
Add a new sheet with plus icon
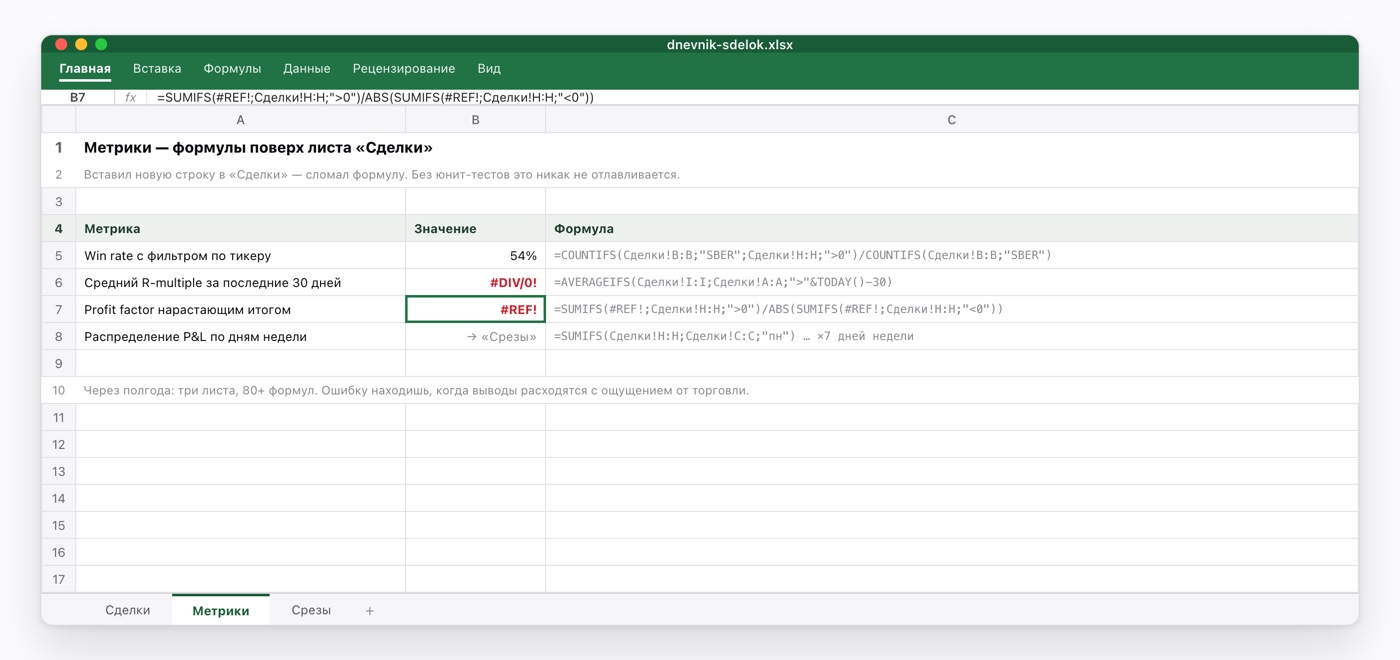pos(370,610)
